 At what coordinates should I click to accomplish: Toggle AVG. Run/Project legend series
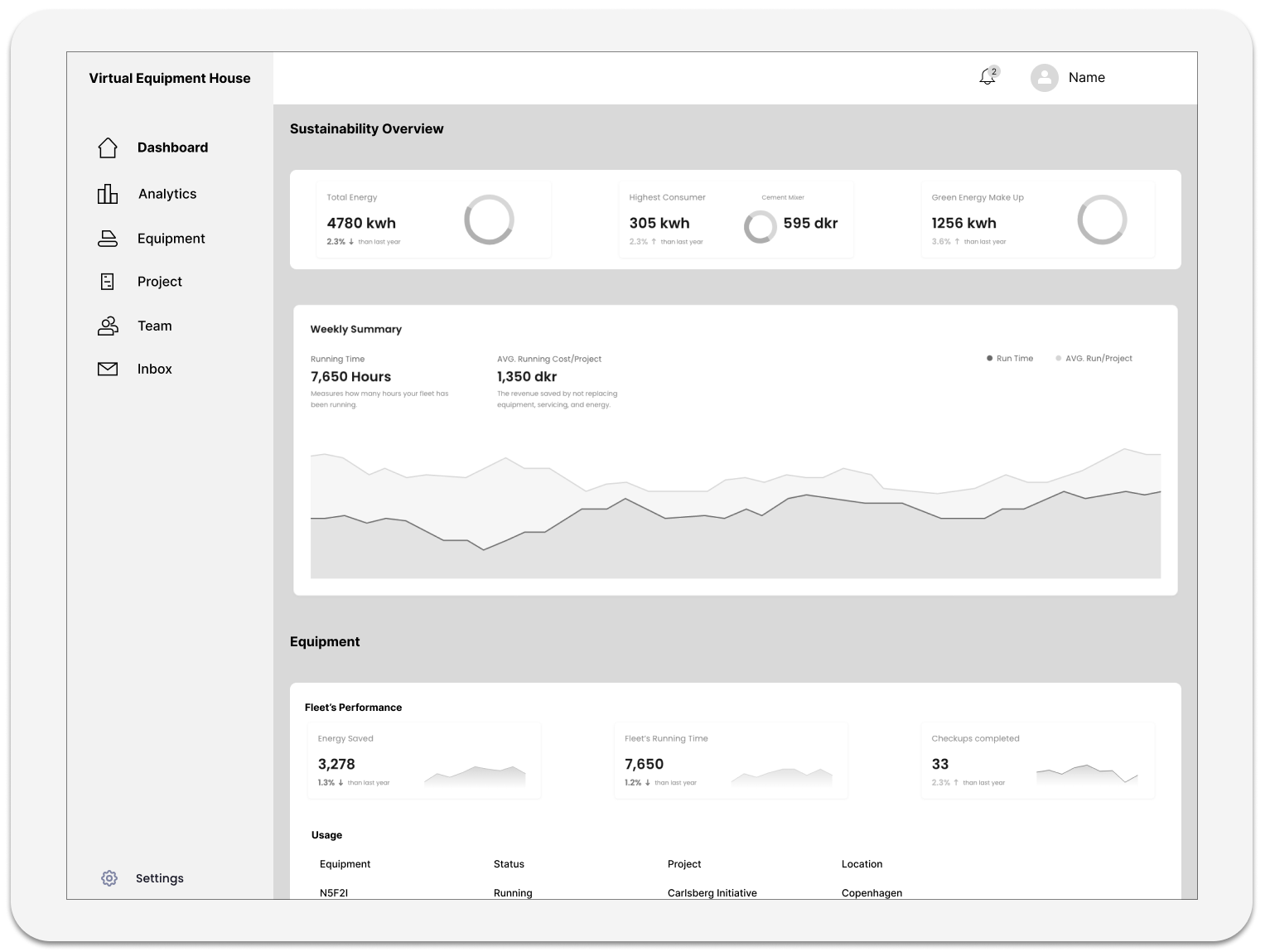pyautogui.click(x=1094, y=359)
